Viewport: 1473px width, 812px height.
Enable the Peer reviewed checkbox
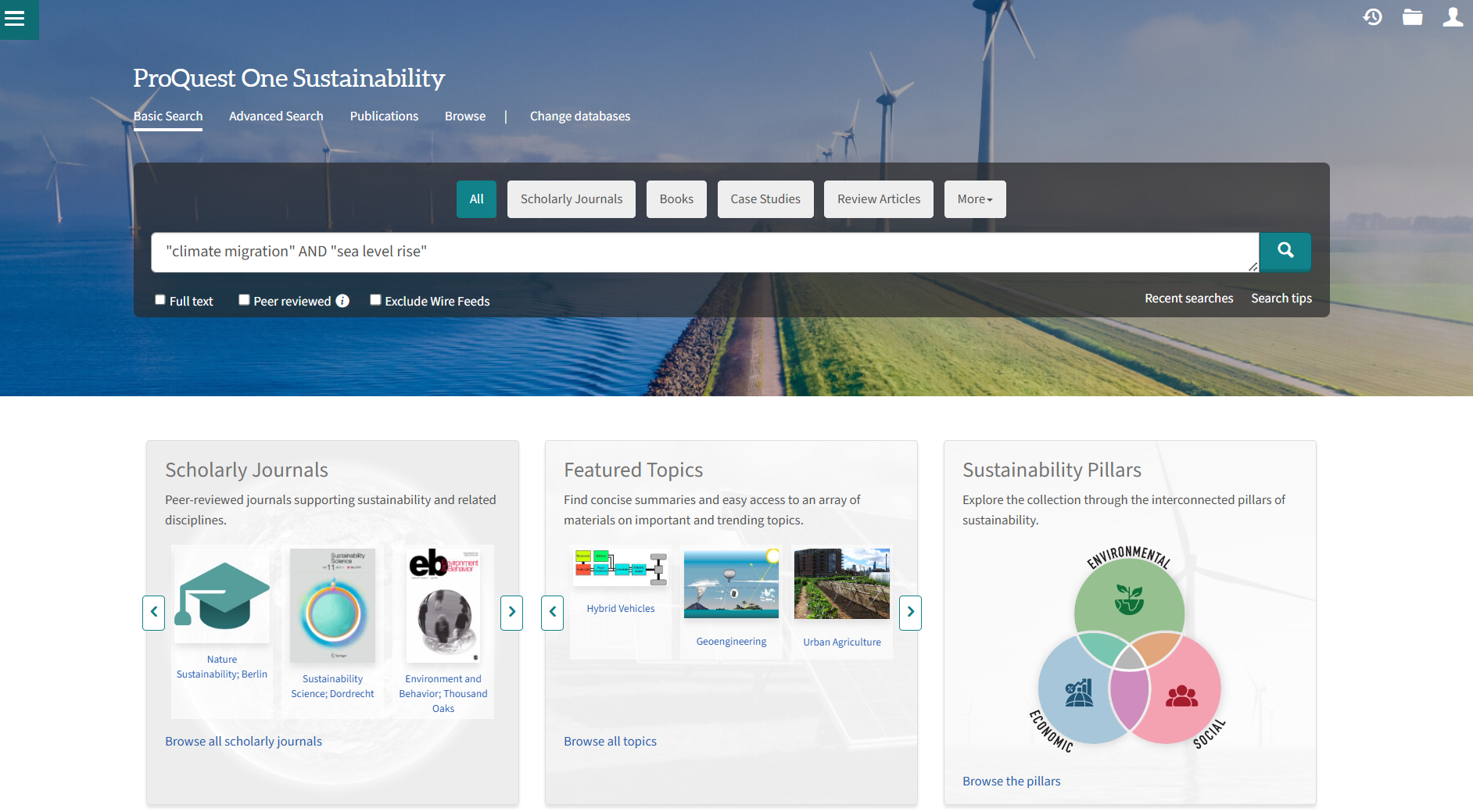[x=244, y=299]
